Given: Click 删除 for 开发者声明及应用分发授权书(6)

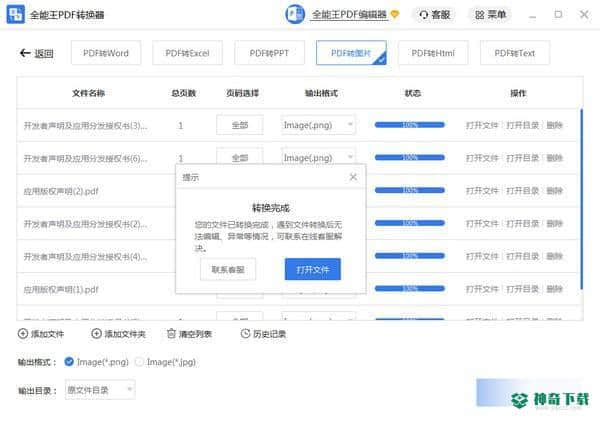Looking at the screenshot, I should [554, 158].
